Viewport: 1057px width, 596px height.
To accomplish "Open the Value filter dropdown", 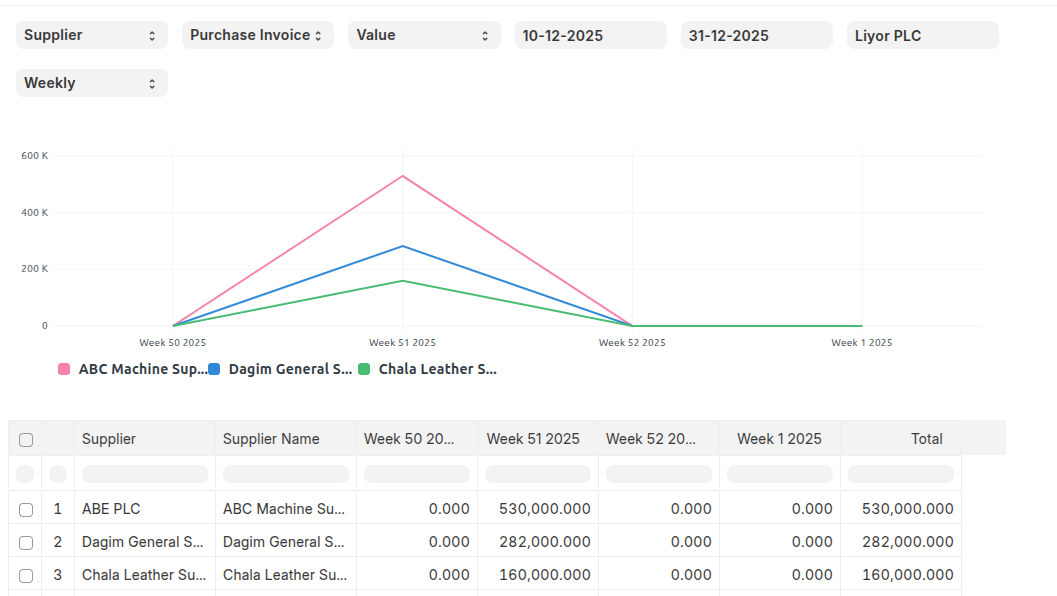I will 424,35.
